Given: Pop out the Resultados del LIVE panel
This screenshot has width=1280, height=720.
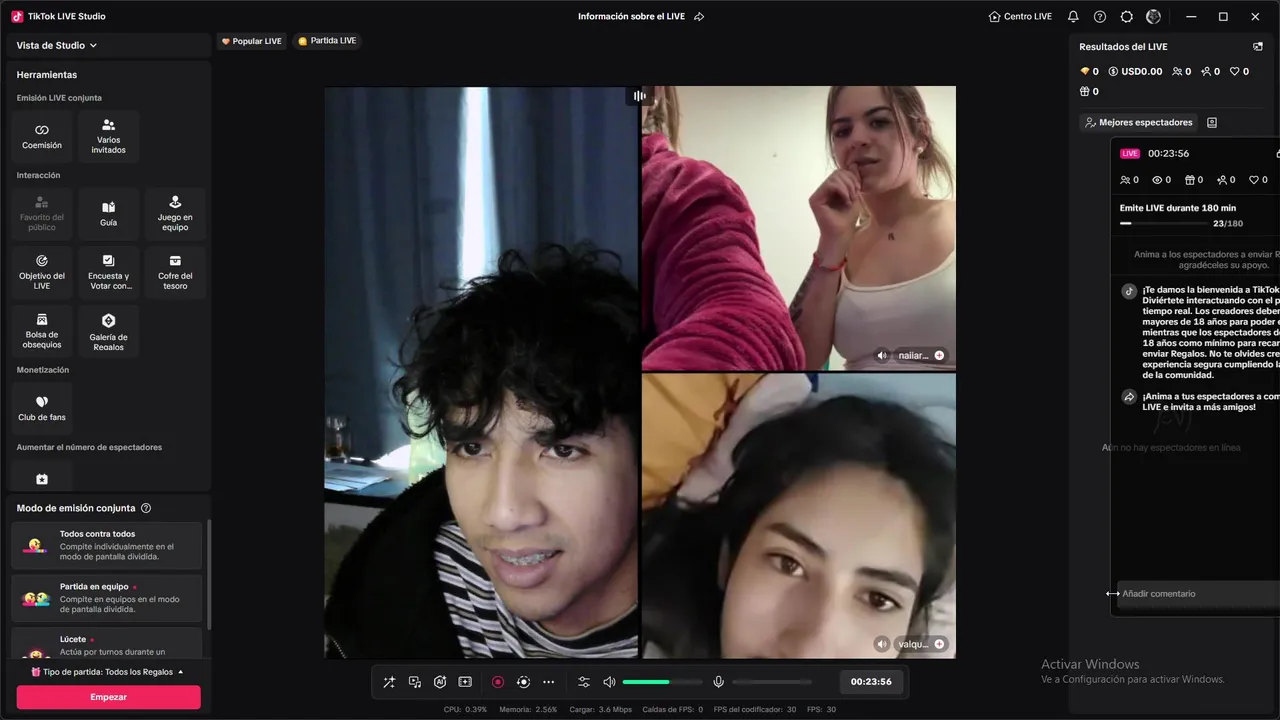Looking at the screenshot, I should click(x=1258, y=47).
